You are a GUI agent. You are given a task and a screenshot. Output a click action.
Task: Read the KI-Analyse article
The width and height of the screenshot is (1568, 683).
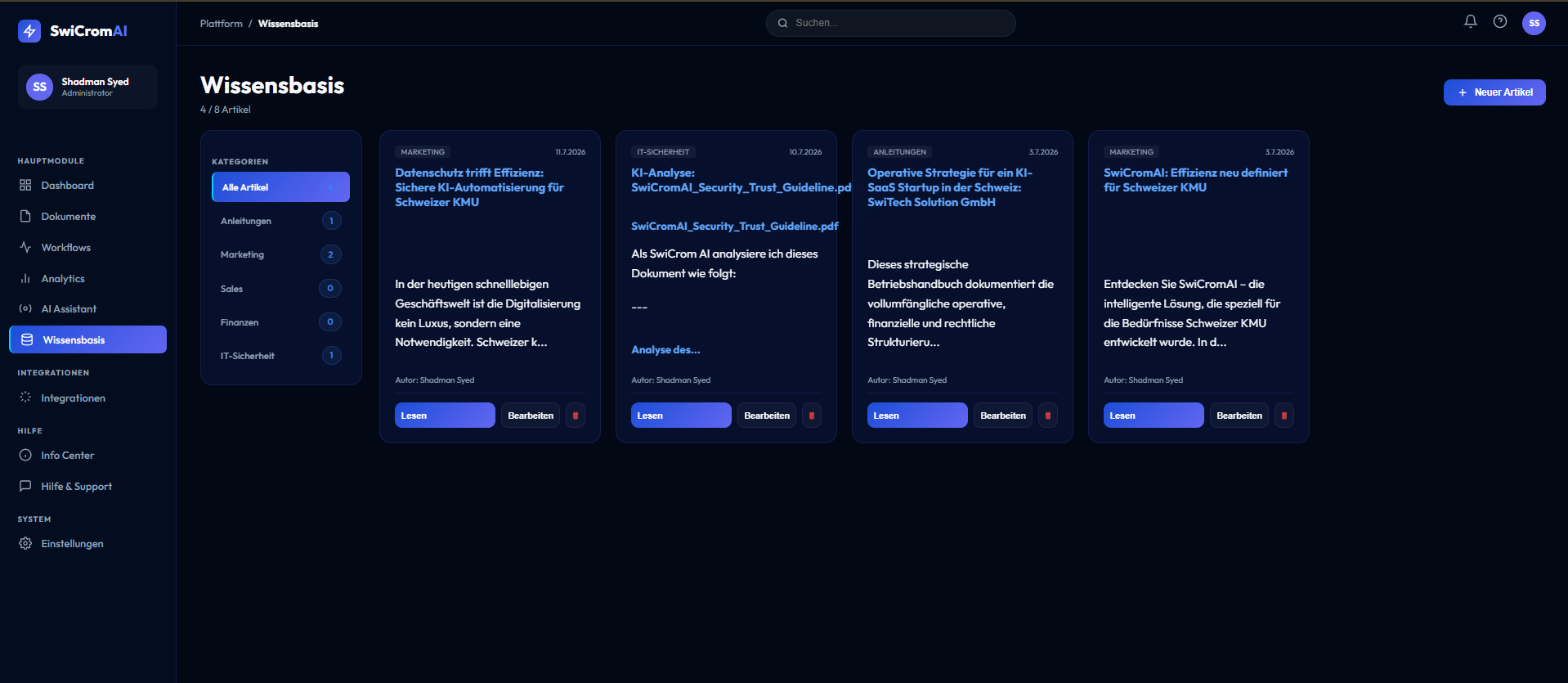(681, 416)
